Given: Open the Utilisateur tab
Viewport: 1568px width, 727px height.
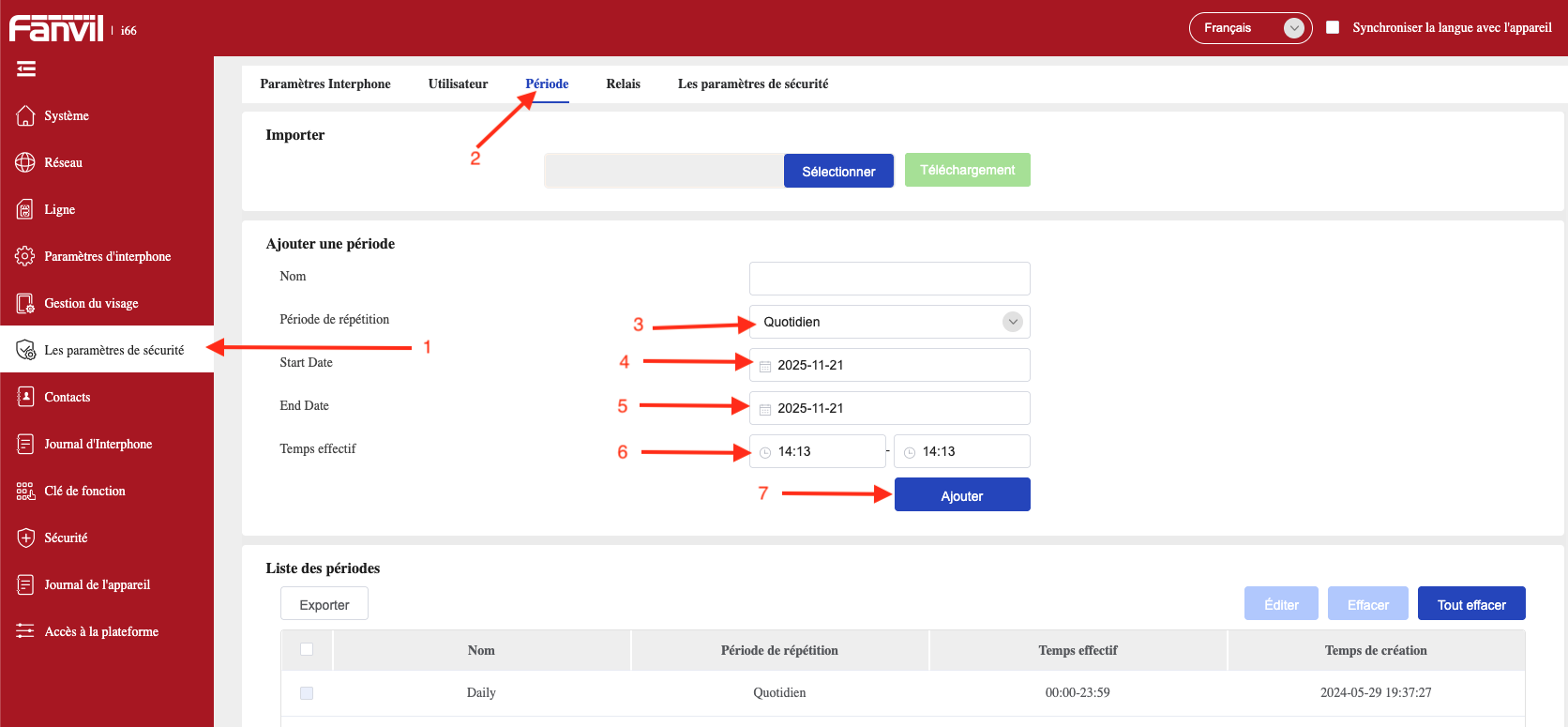Looking at the screenshot, I should tap(458, 83).
